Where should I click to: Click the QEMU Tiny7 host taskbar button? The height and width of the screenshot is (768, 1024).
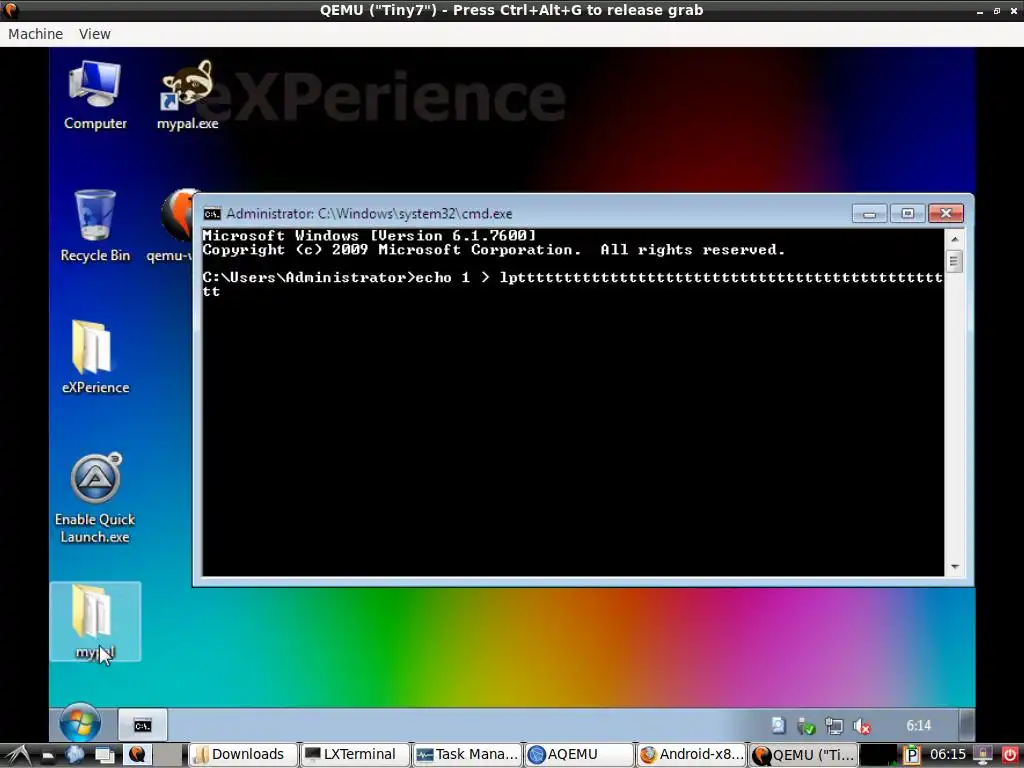point(803,754)
